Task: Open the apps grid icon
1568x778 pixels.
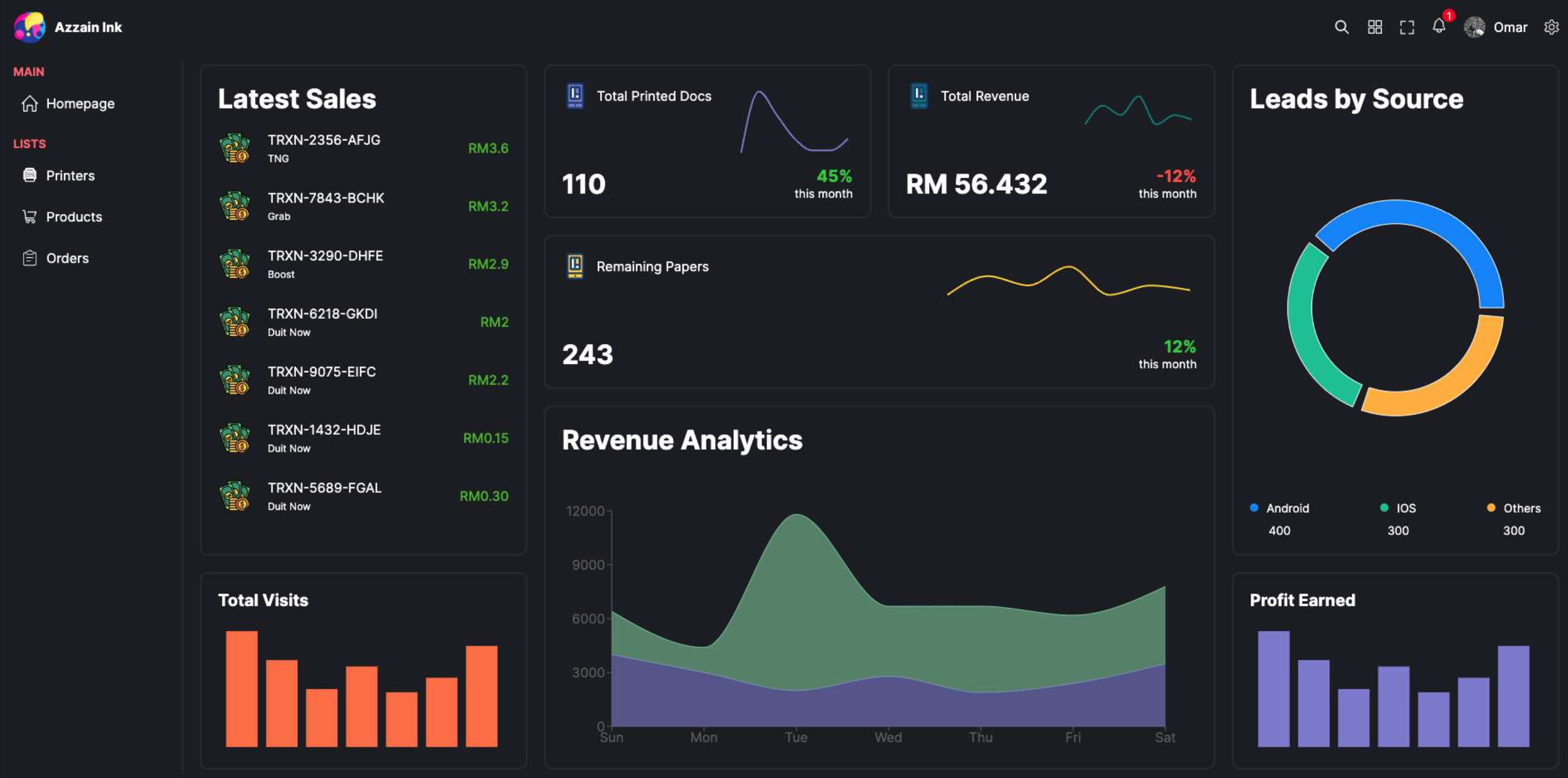Action: [1375, 27]
